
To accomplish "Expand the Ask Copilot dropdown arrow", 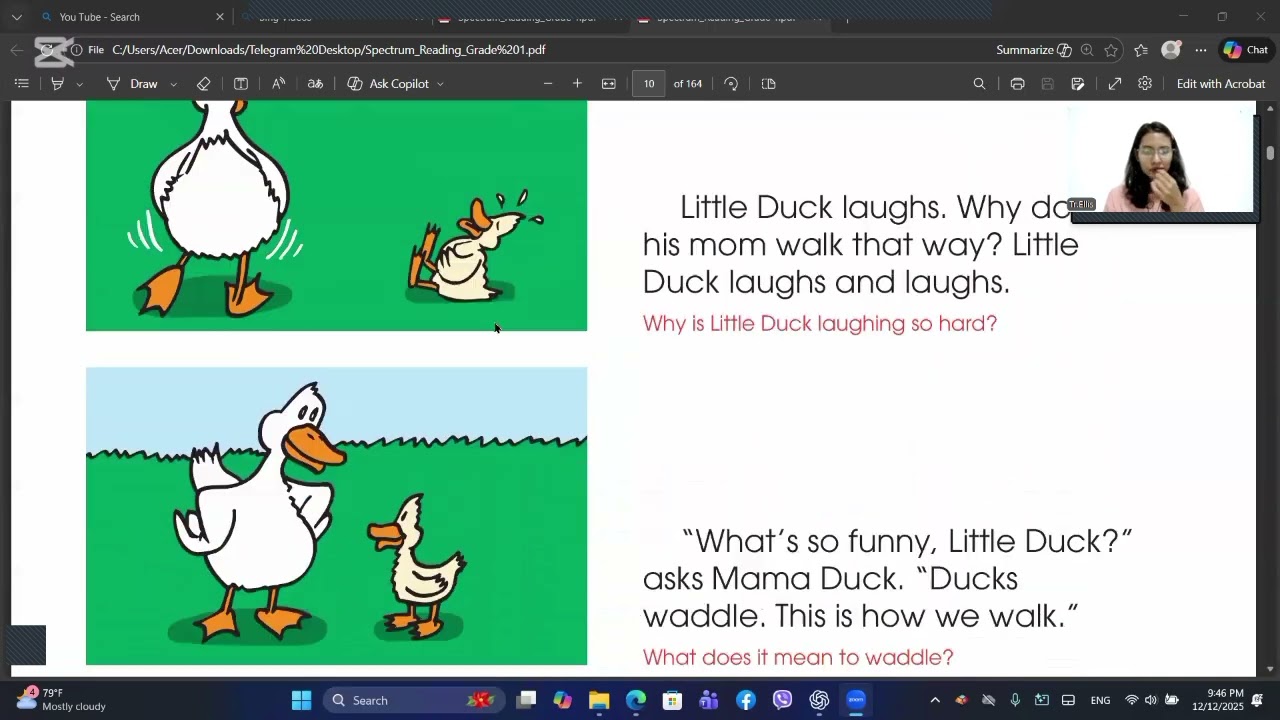I will coord(440,84).
